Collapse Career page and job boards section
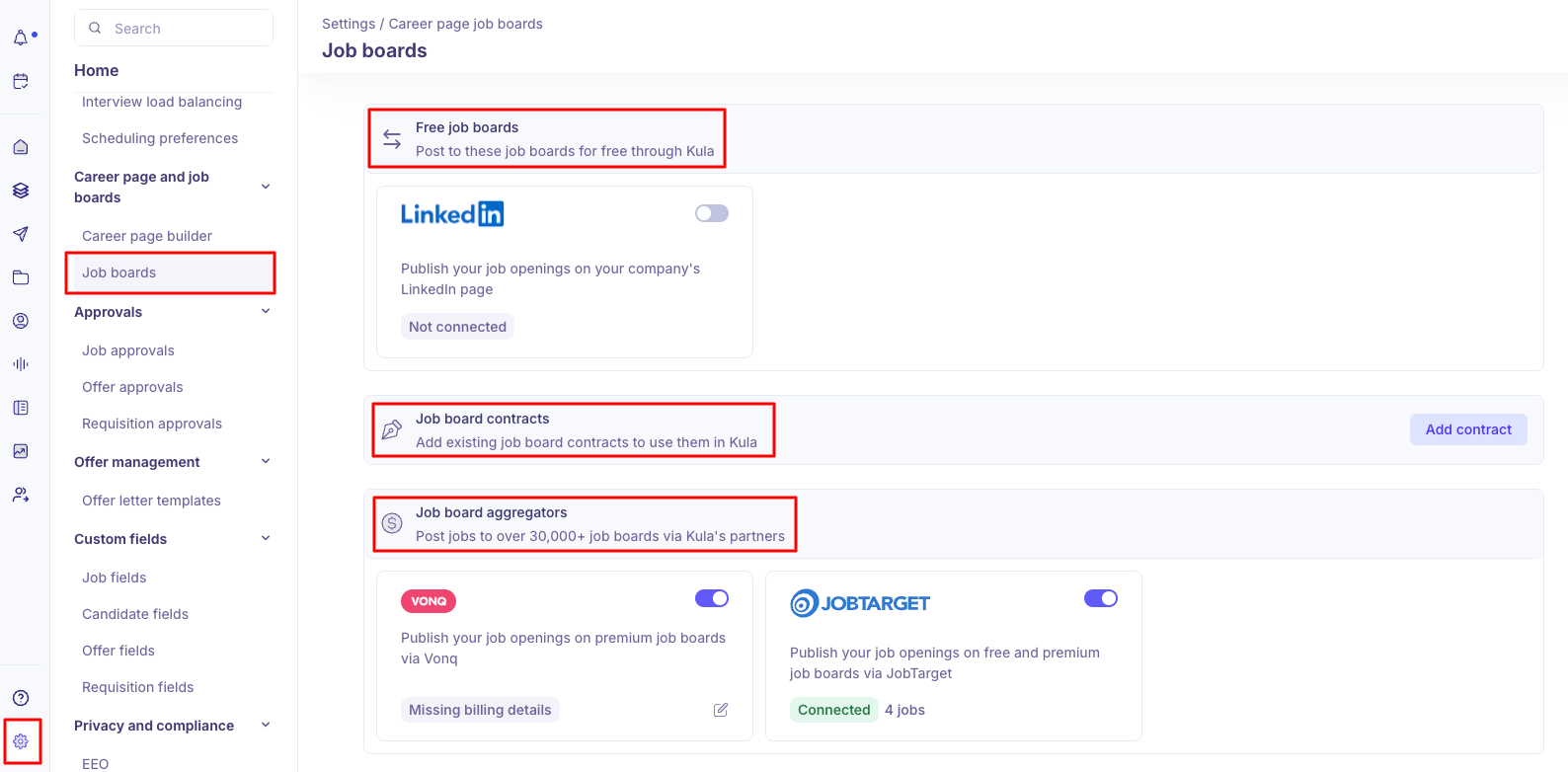The image size is (1568, 772). click(266, 187)
